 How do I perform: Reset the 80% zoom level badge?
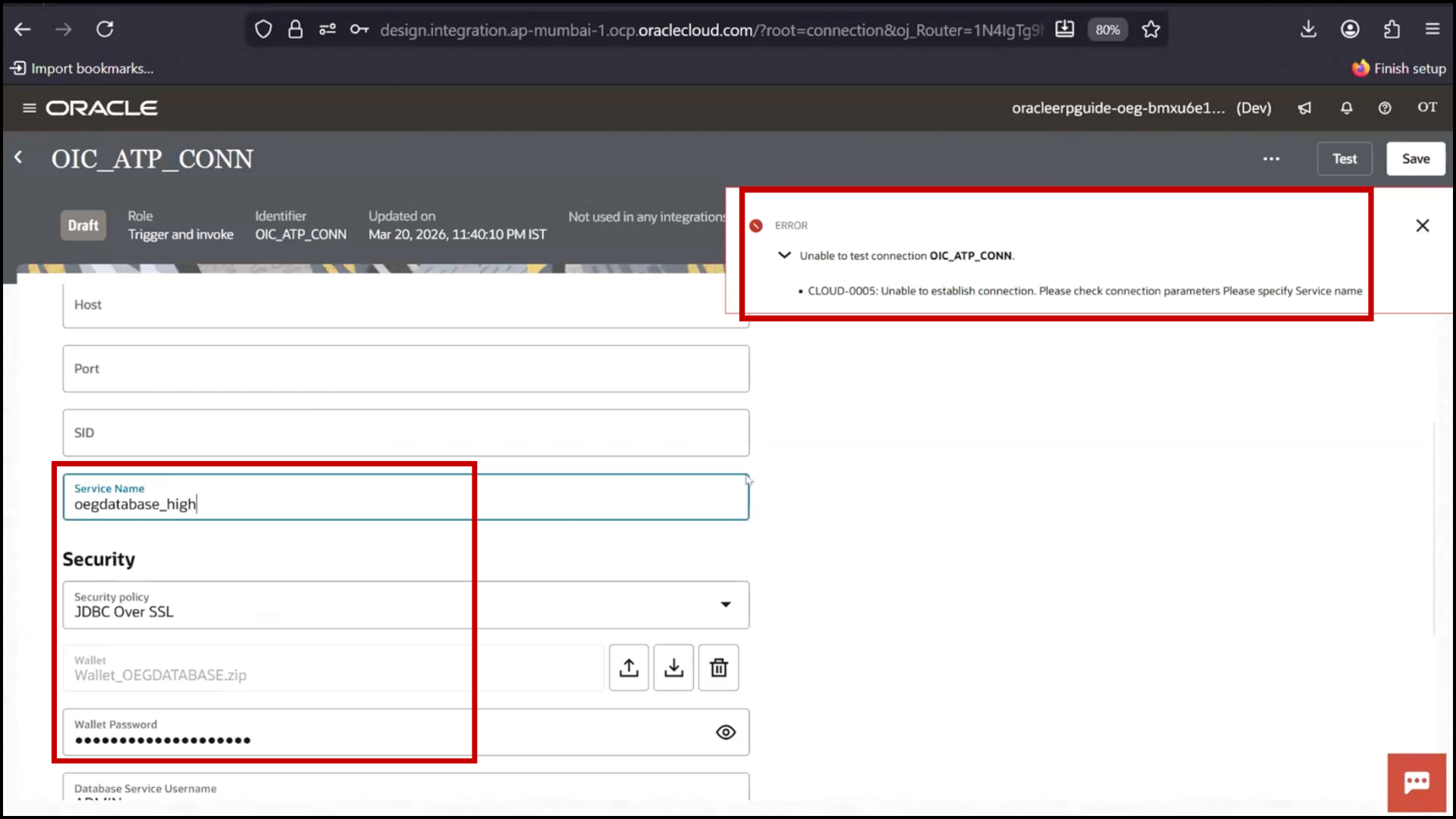coord(1108,30)
